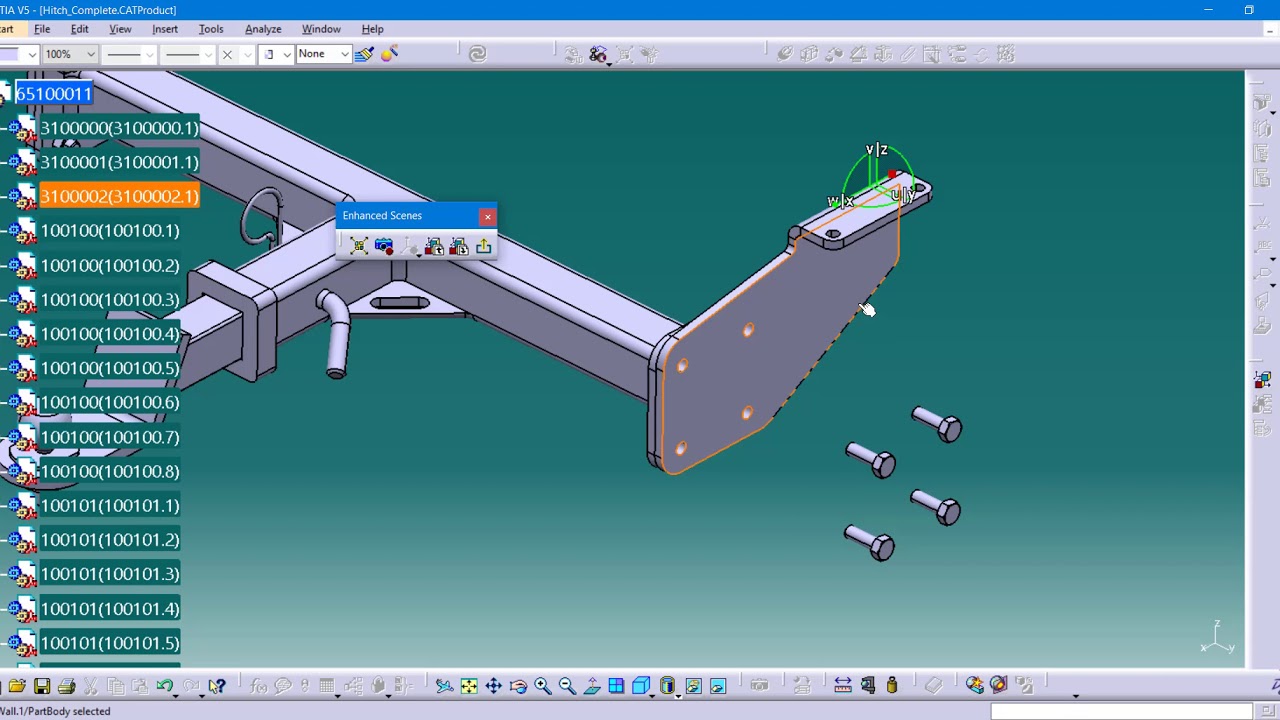Select 100101(100101.1) tree node

coord(110,505)
